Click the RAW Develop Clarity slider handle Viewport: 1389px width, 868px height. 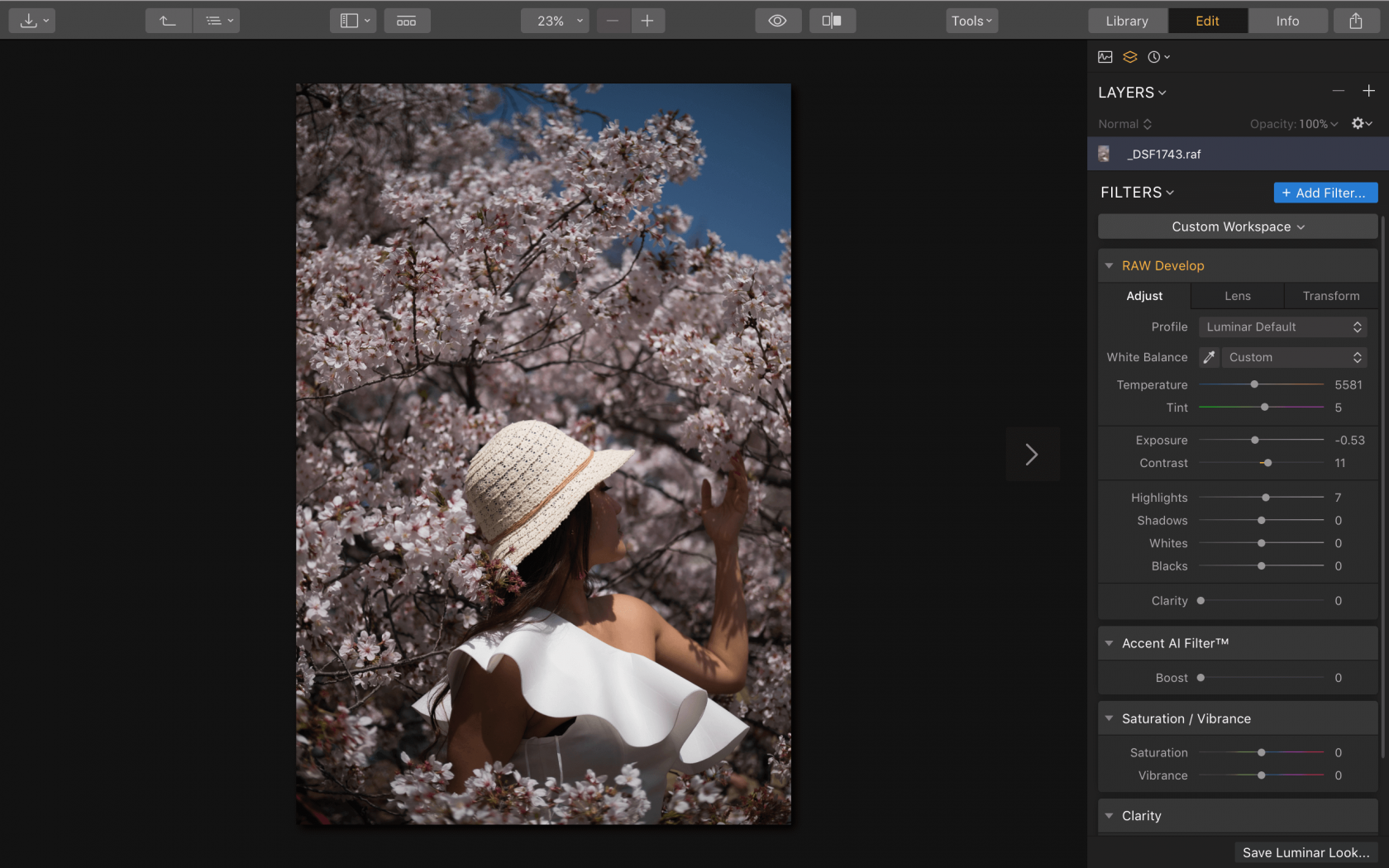[1200, 601]
